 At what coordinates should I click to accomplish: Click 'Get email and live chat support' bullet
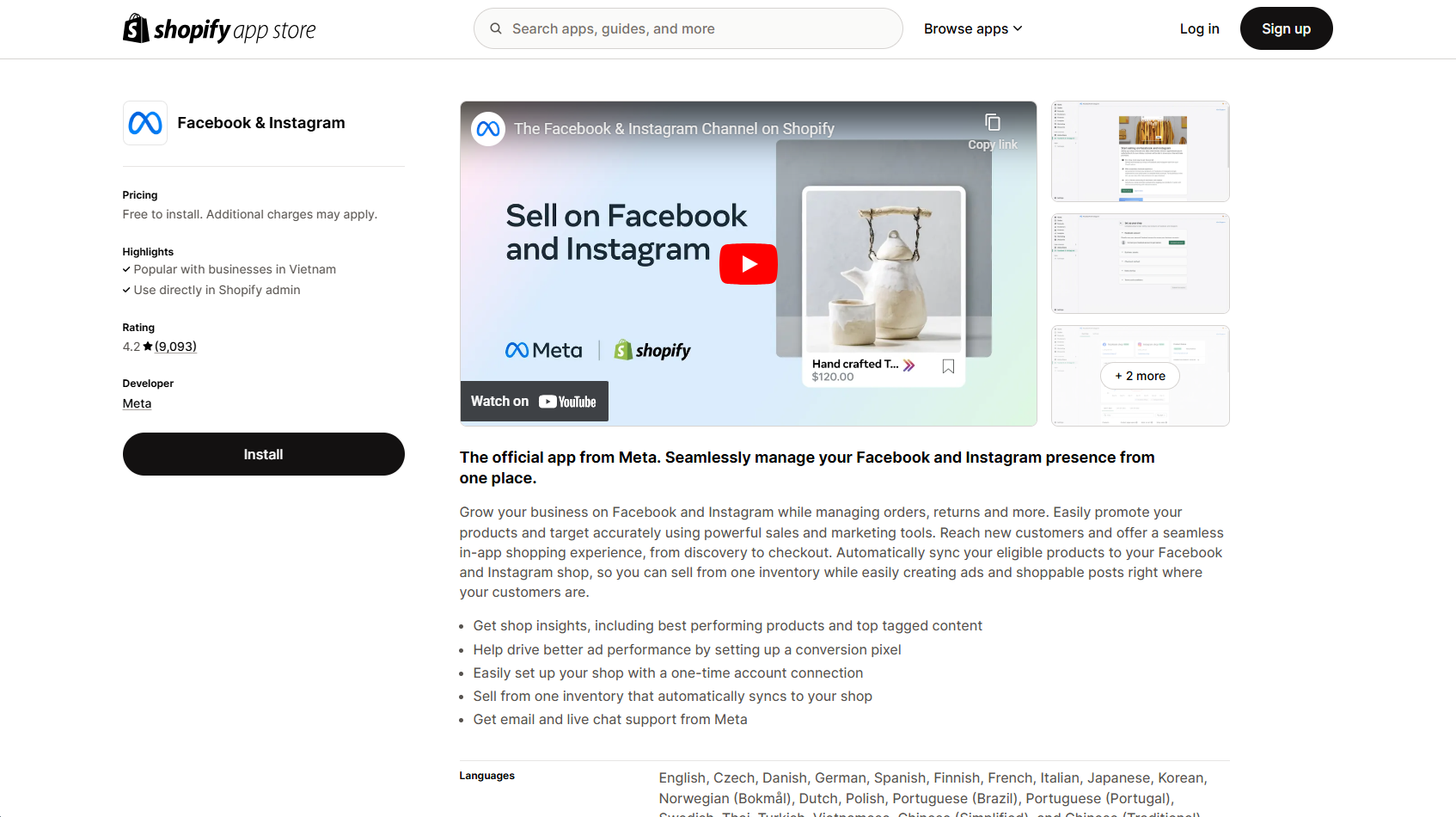click(x=610, y=720)
